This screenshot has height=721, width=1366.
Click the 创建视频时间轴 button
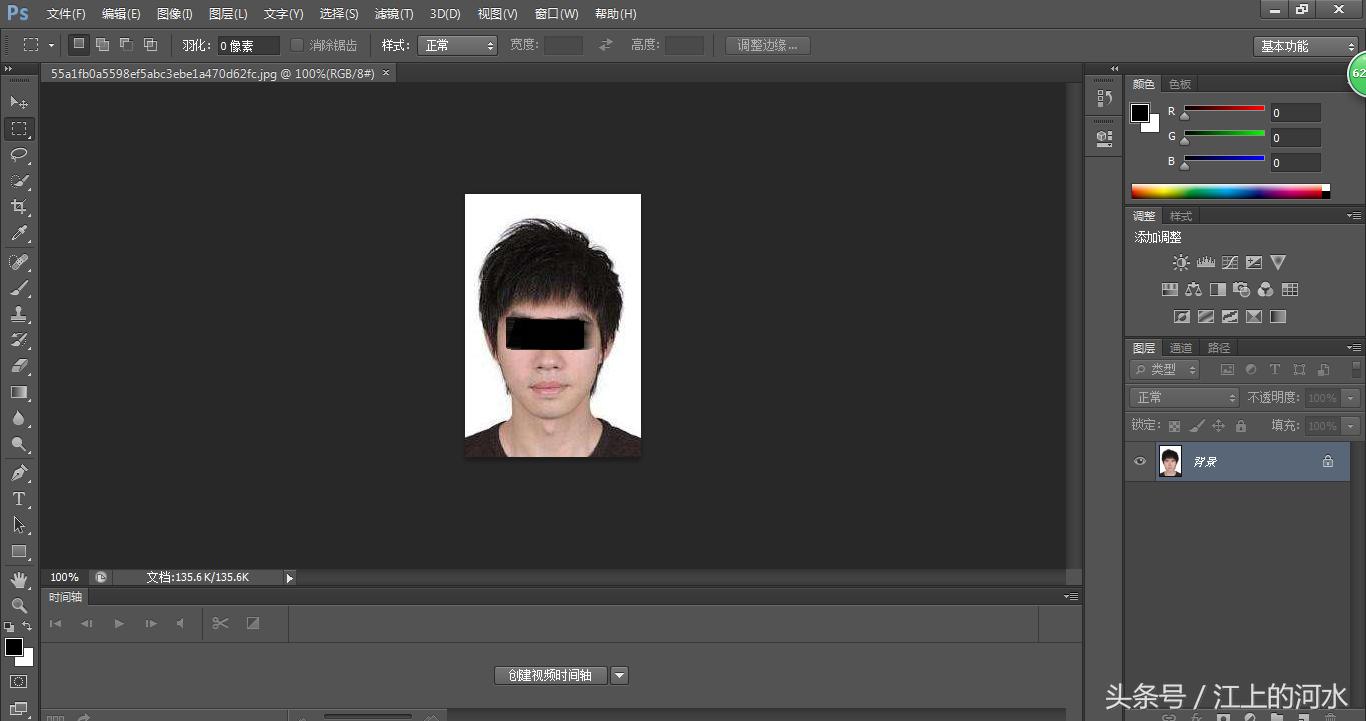point(549,675)
